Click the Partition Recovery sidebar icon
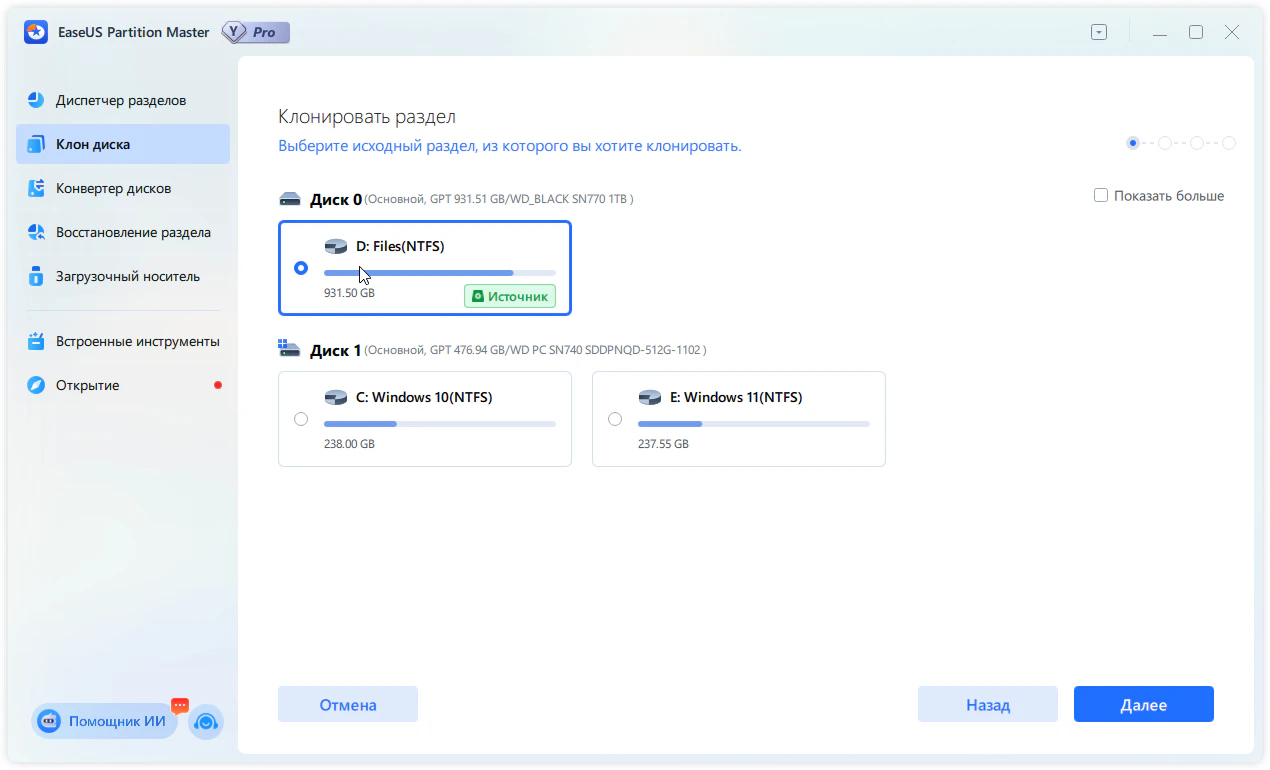1270x770 pixels. (x=36, y=232)
